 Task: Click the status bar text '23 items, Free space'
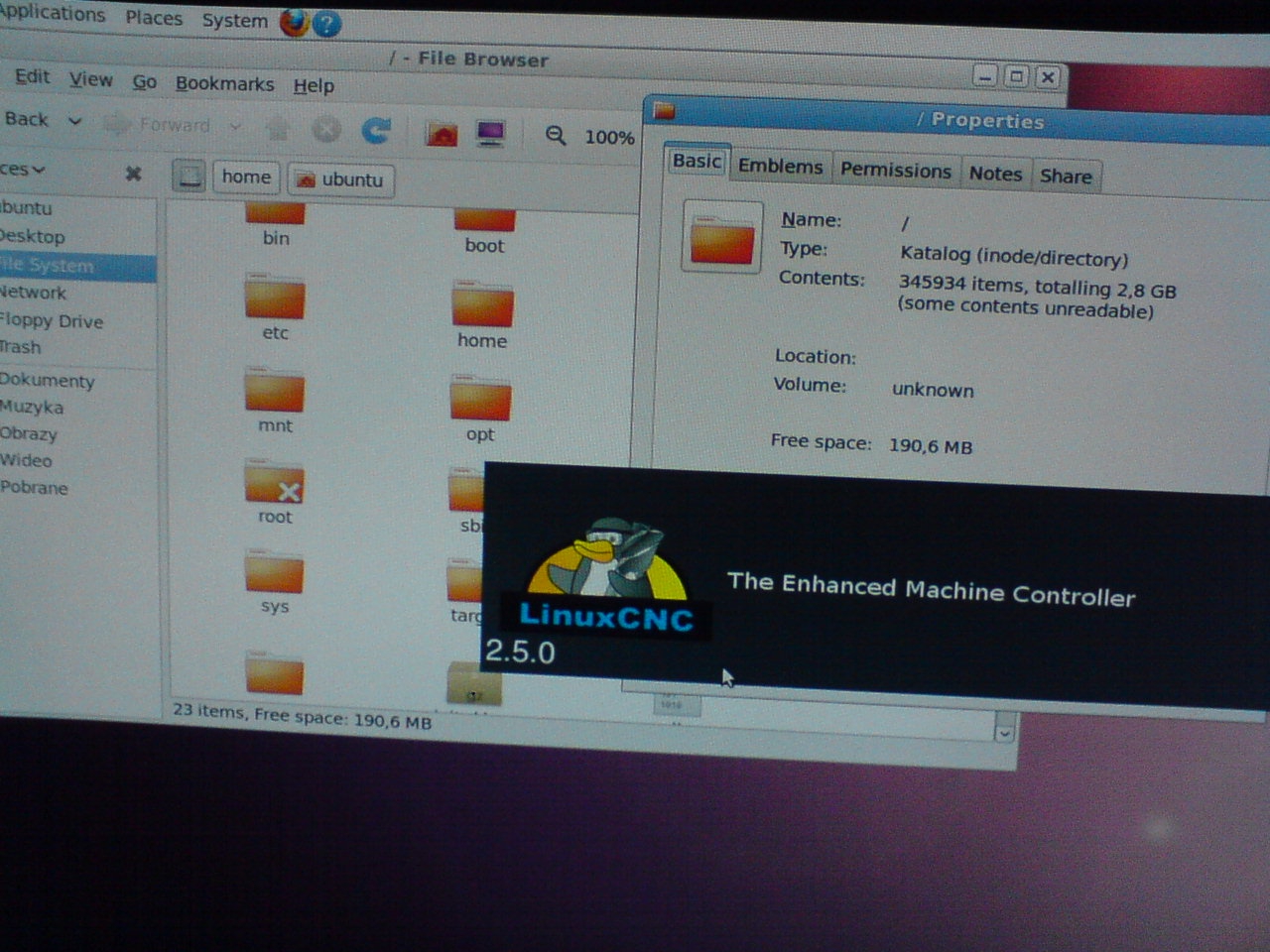[303, 716]
